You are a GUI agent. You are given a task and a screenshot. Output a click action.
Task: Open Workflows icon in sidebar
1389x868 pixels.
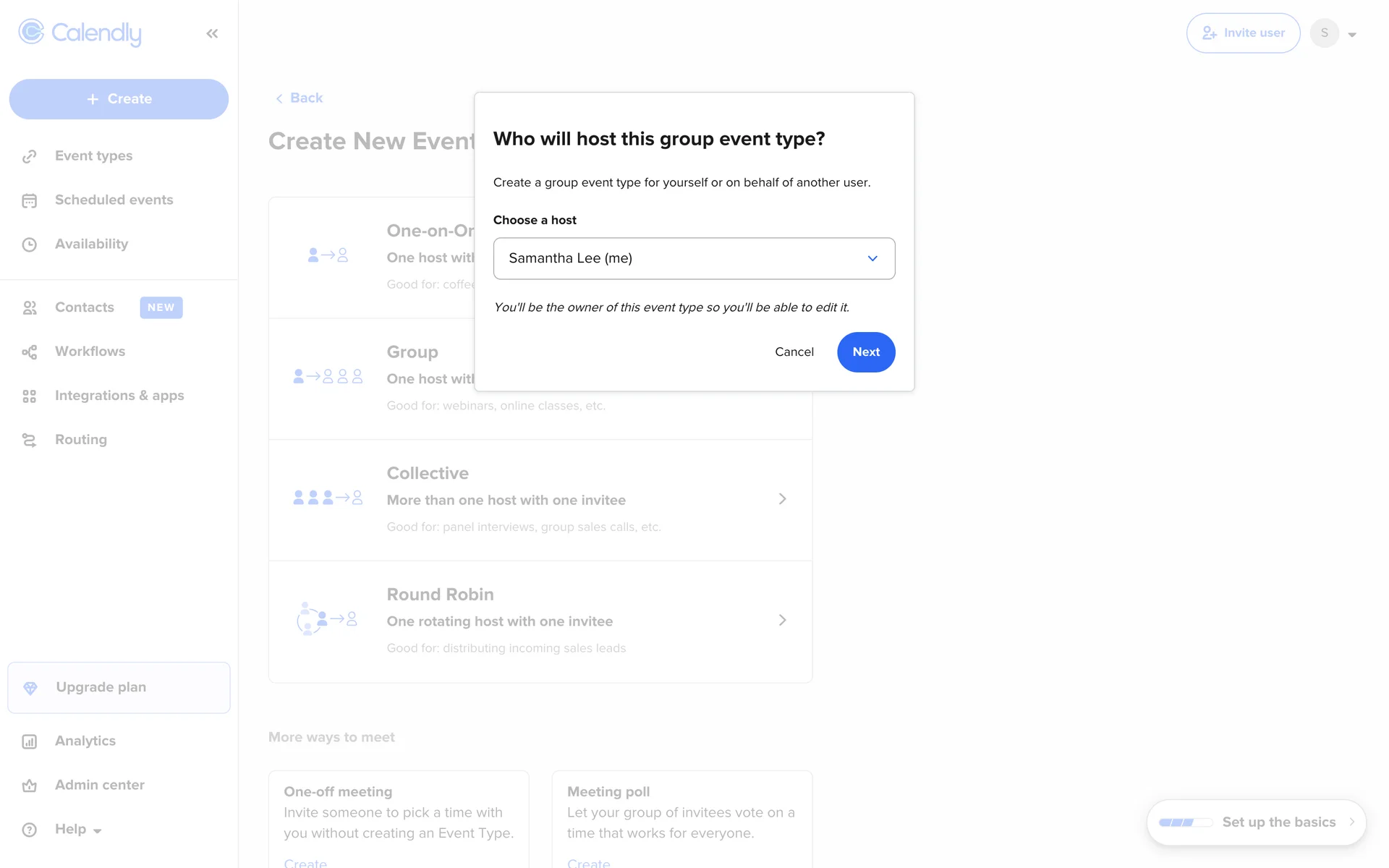tap(30, 352)
